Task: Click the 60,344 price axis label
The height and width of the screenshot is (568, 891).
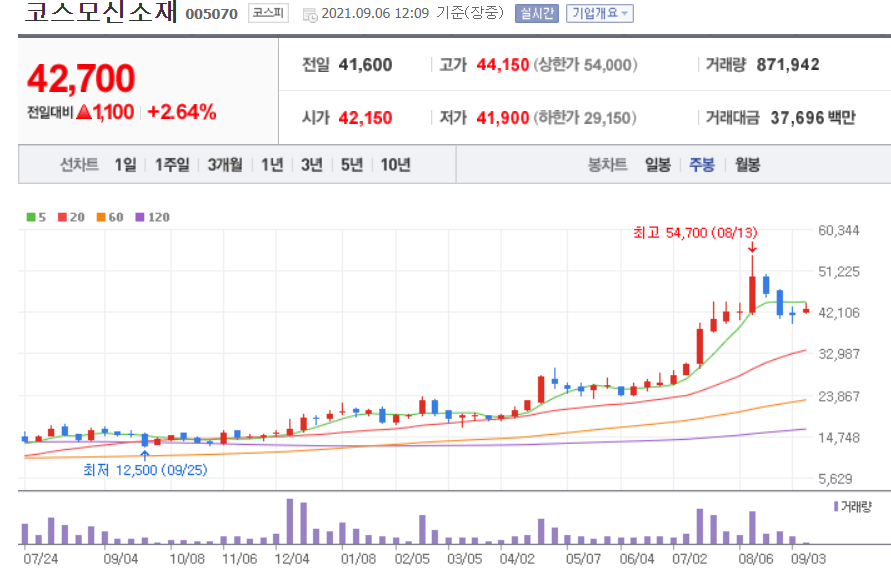Action: (839, 230)
